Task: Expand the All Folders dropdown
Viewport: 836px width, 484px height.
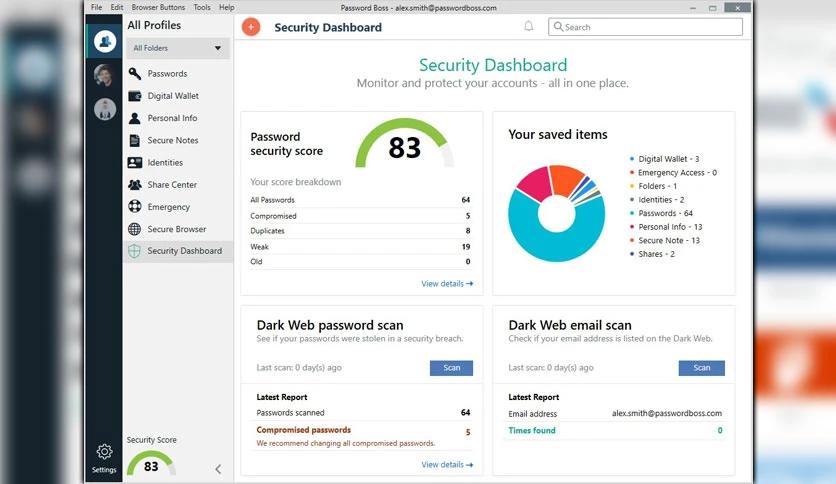Action: click(x=178, y=48)
